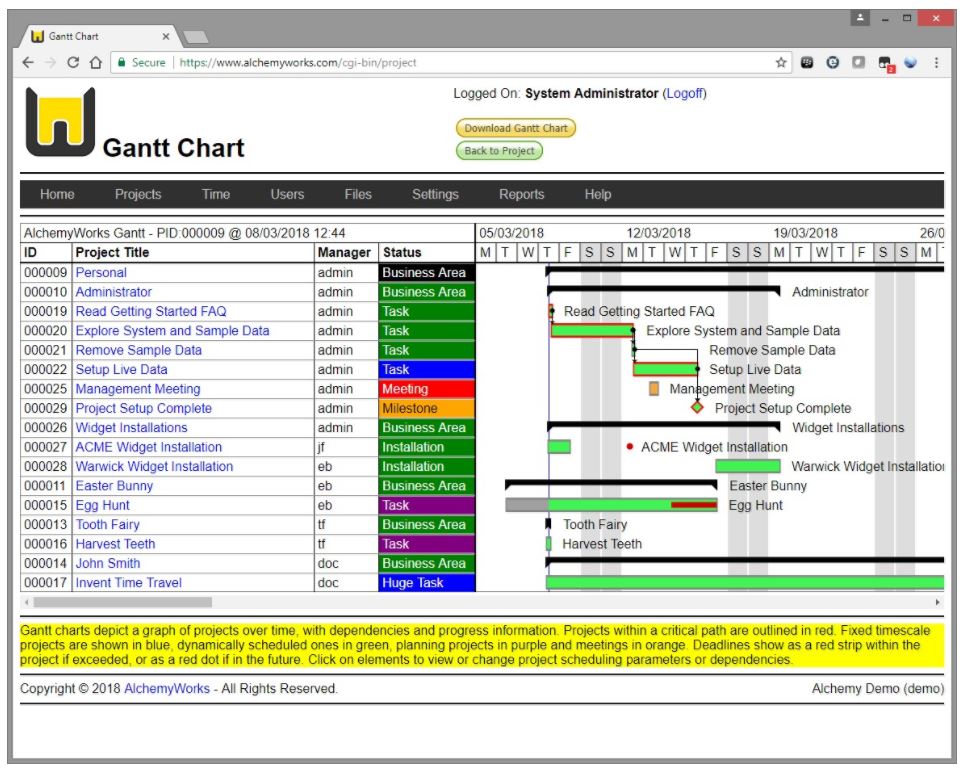967x775 pixels.
Task: Click the blue globe extension icon
Action: (910, 62)
